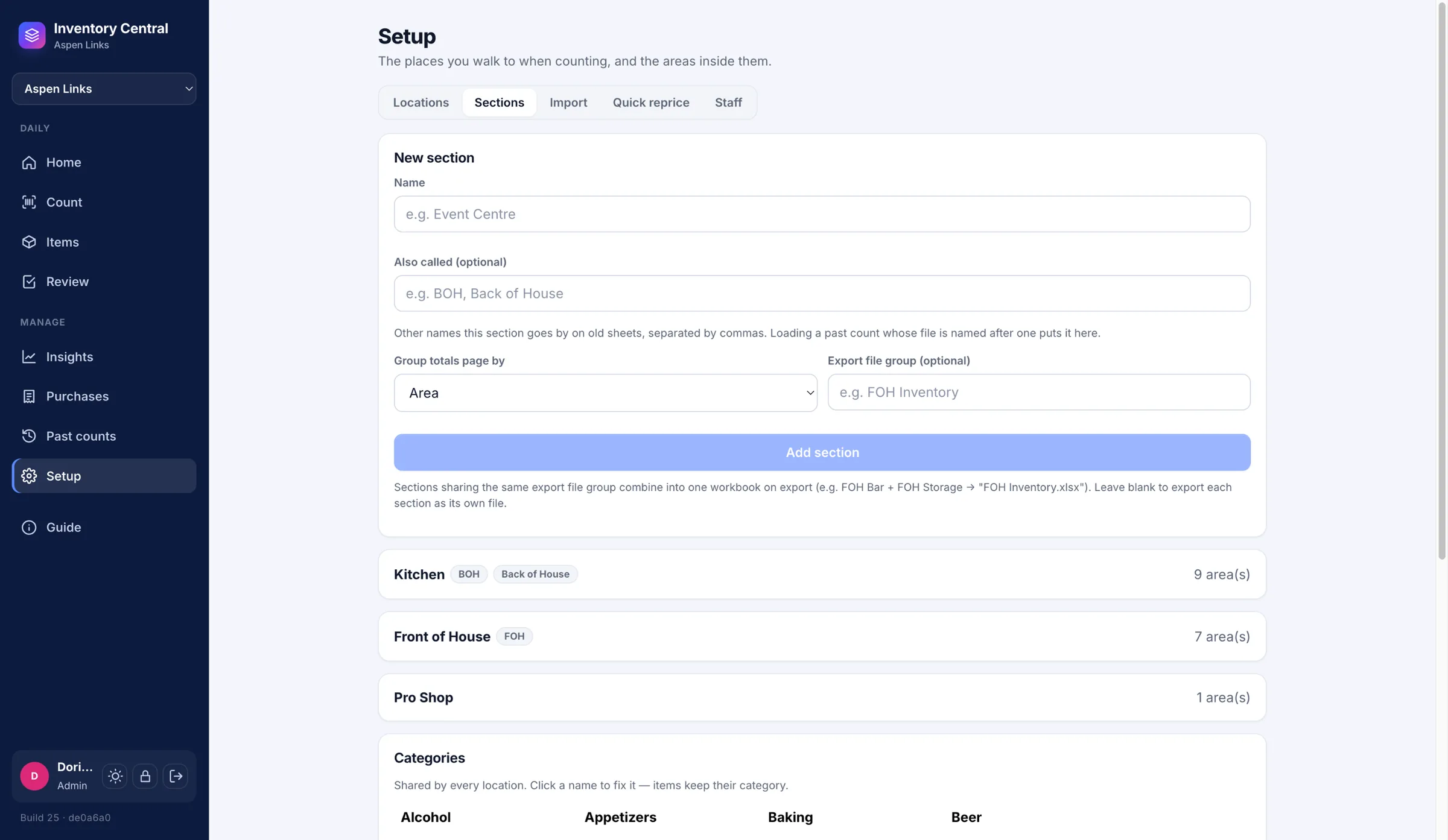Screen dimensions: 1448x840
Task: Open the Review page
Action: click(104, 282)
